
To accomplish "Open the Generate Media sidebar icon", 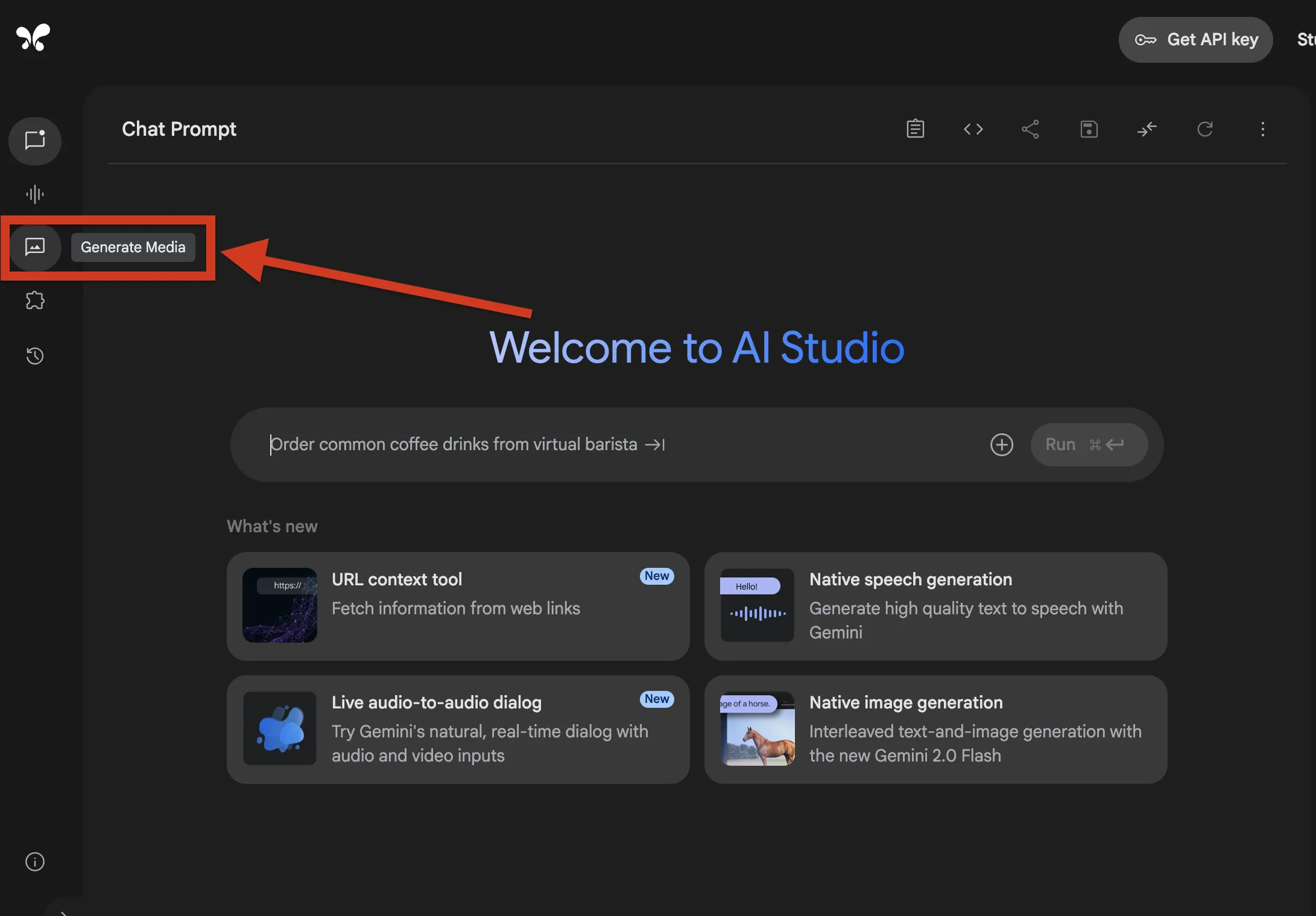I will click(x=34, y=247).
